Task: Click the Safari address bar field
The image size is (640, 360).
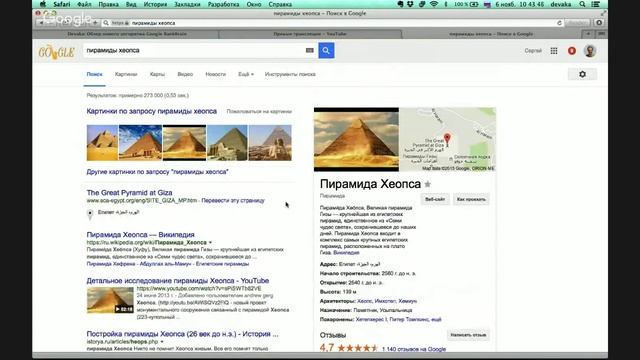Action: 333,23
